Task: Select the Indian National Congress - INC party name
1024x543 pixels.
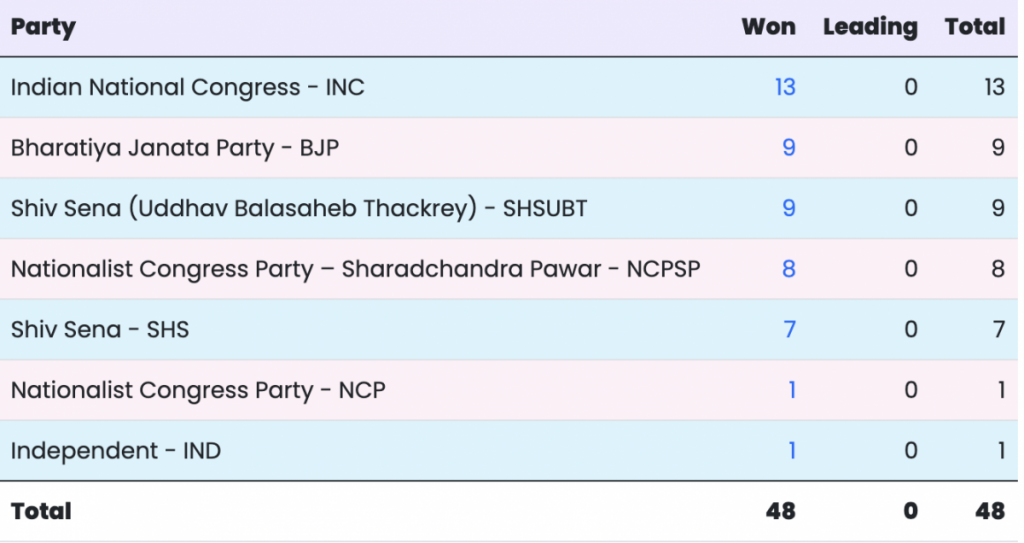Action: [187, 87]
